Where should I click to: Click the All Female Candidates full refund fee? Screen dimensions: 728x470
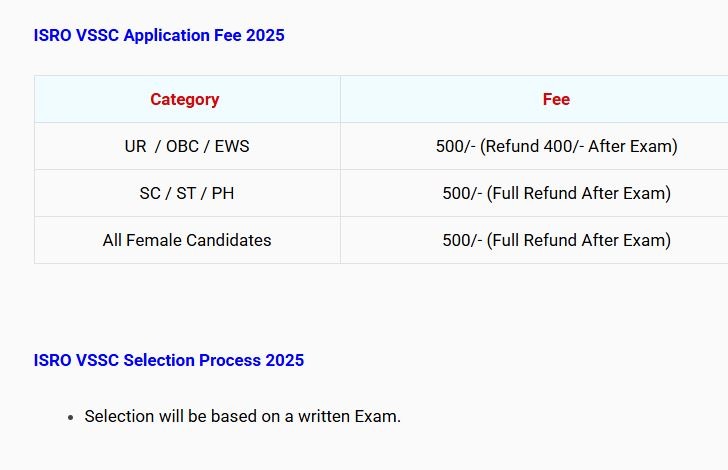click(x=534, y=240)
